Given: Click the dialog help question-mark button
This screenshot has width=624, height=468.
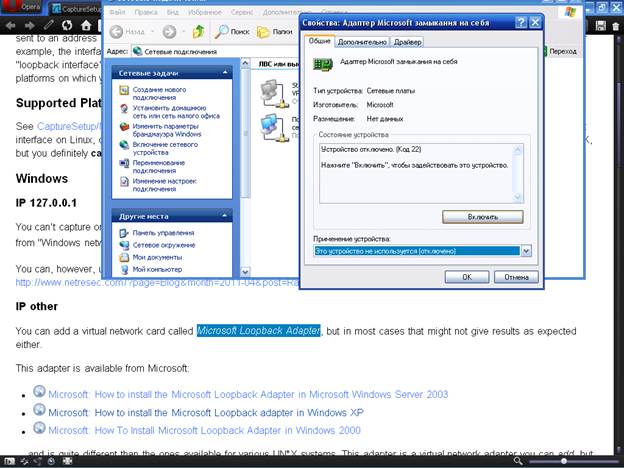Looking at the screenshot, I should pos(521,23).
